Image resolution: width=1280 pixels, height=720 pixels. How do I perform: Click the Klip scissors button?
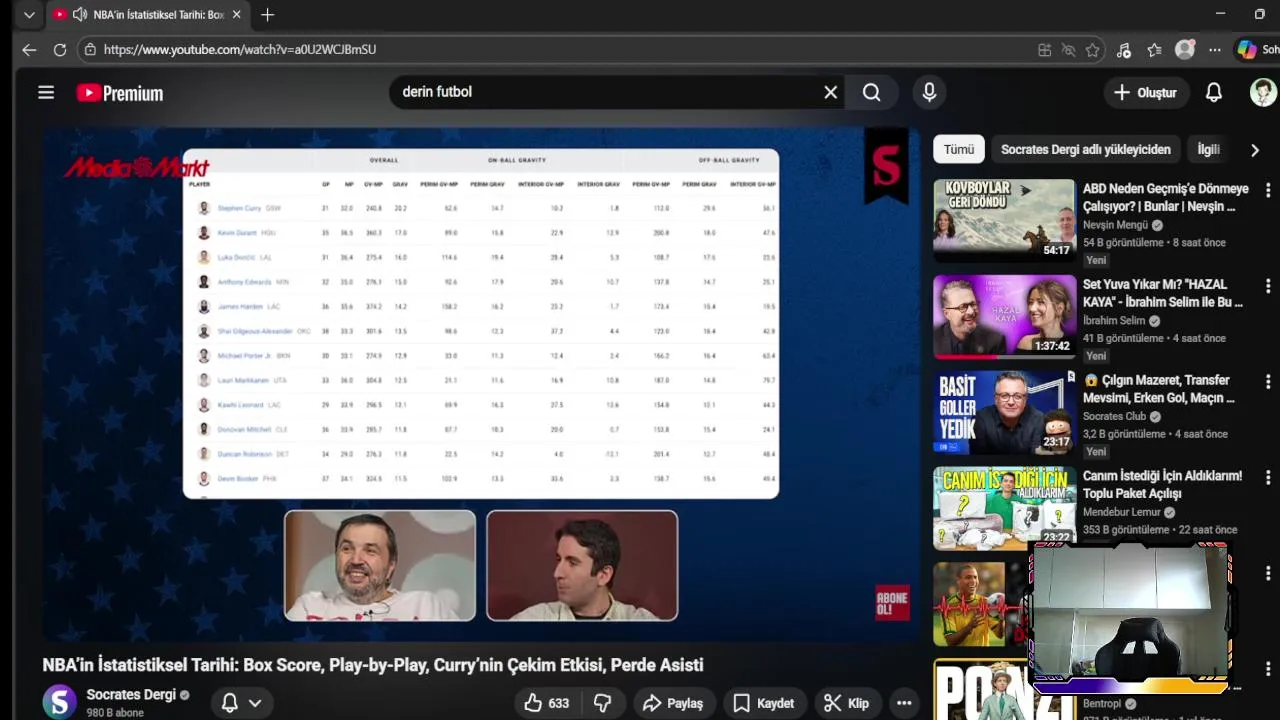coord(846,703)
